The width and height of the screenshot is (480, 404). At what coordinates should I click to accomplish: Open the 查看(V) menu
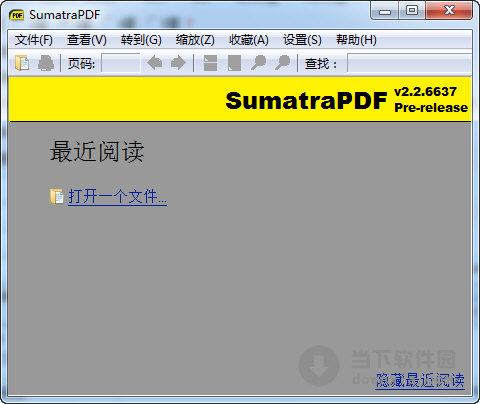(87, 40)
